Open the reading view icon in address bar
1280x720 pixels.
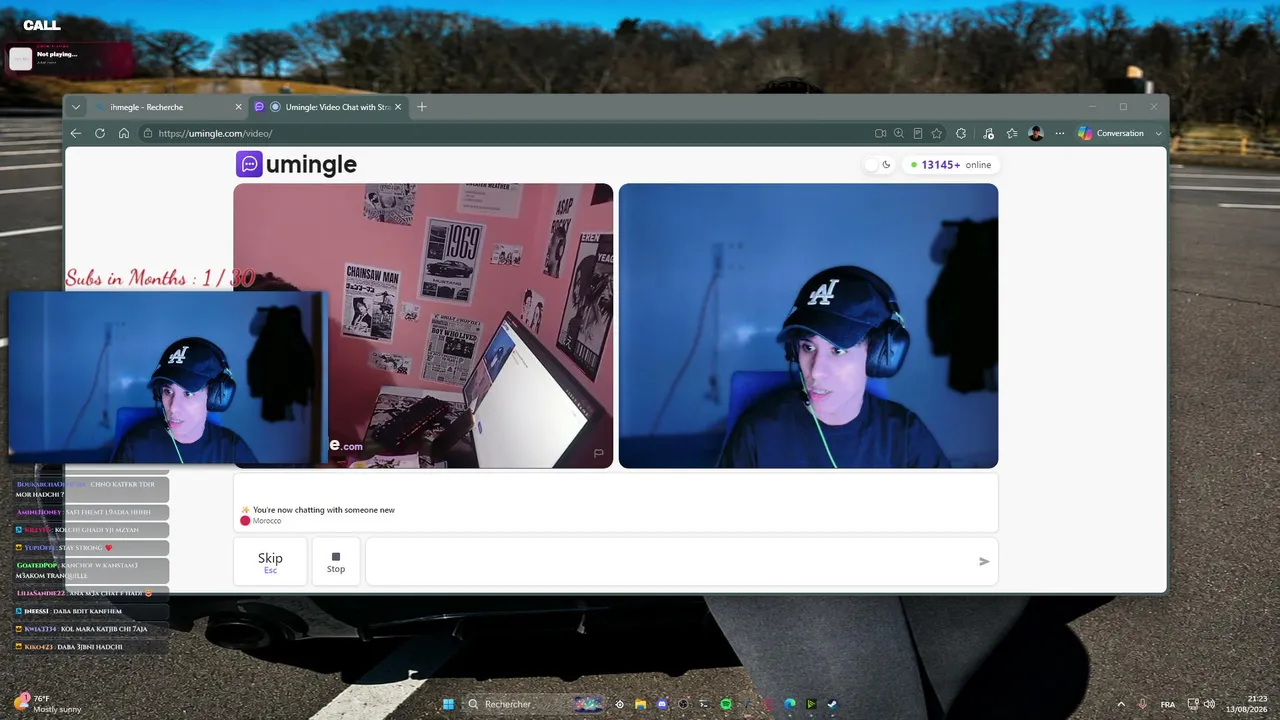point(918,133)
